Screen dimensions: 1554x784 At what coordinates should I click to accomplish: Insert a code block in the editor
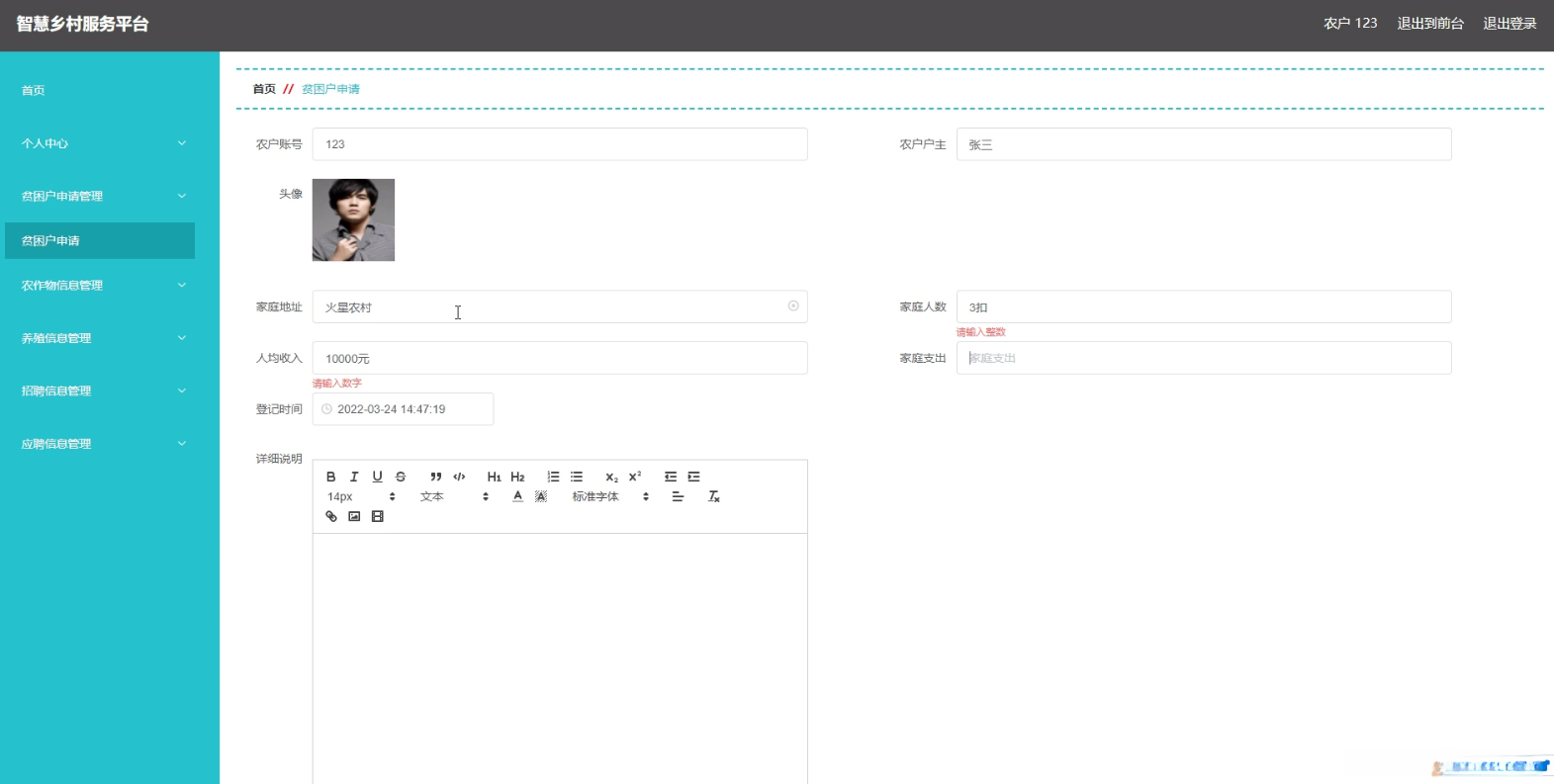(x=459, y=477)
